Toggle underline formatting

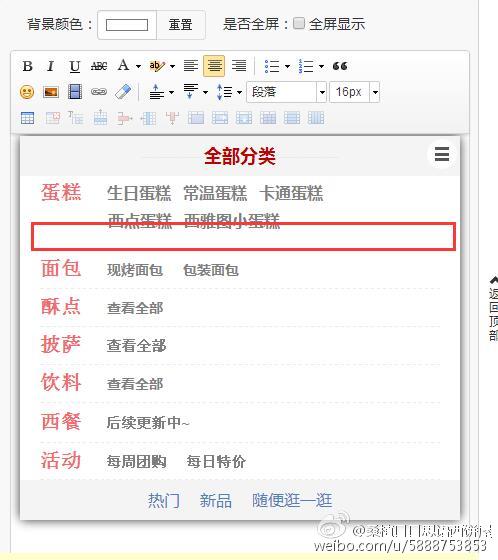(x=75, y=66)
